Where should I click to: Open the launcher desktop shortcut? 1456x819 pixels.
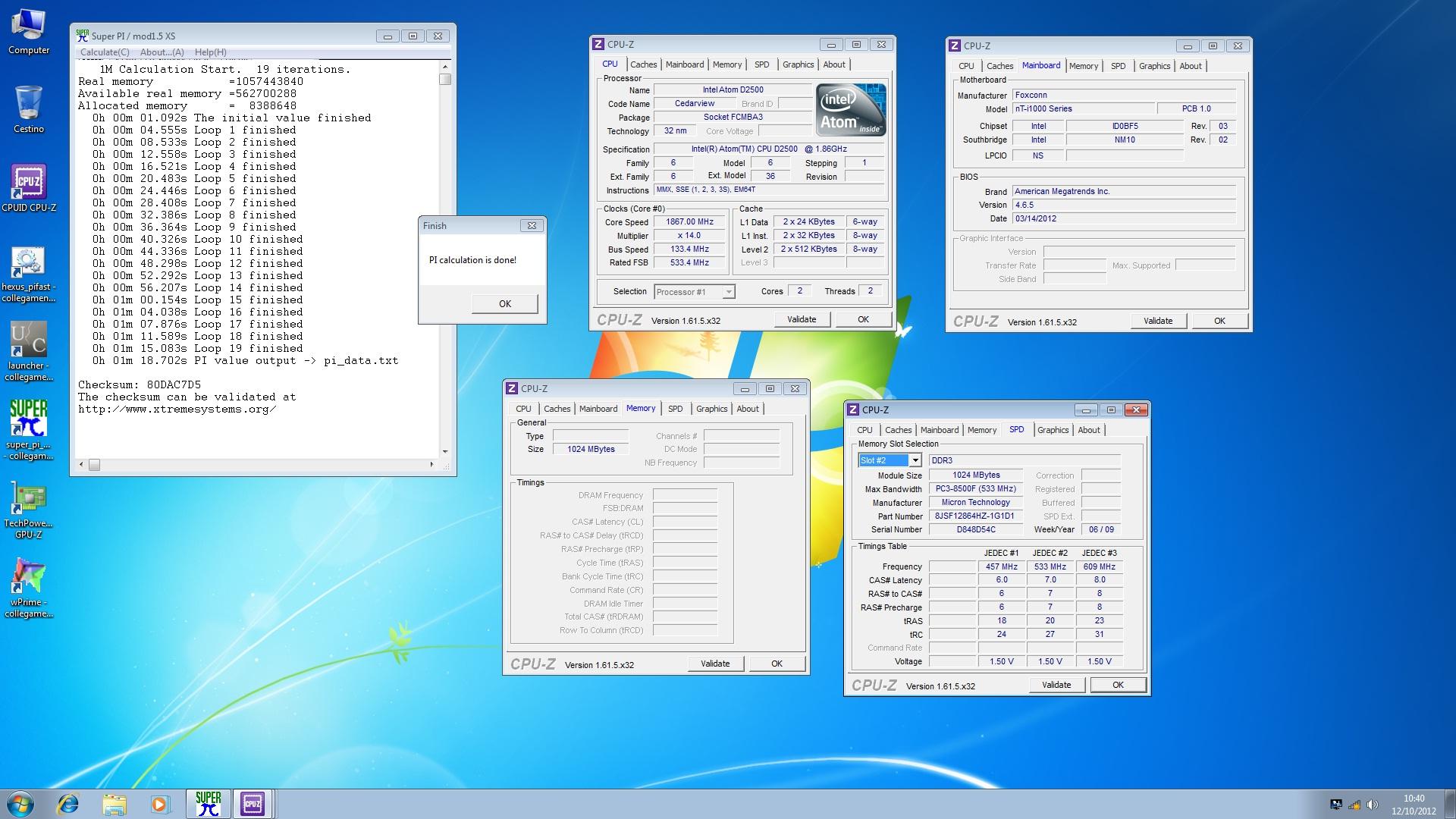click(x=29, y=352)
